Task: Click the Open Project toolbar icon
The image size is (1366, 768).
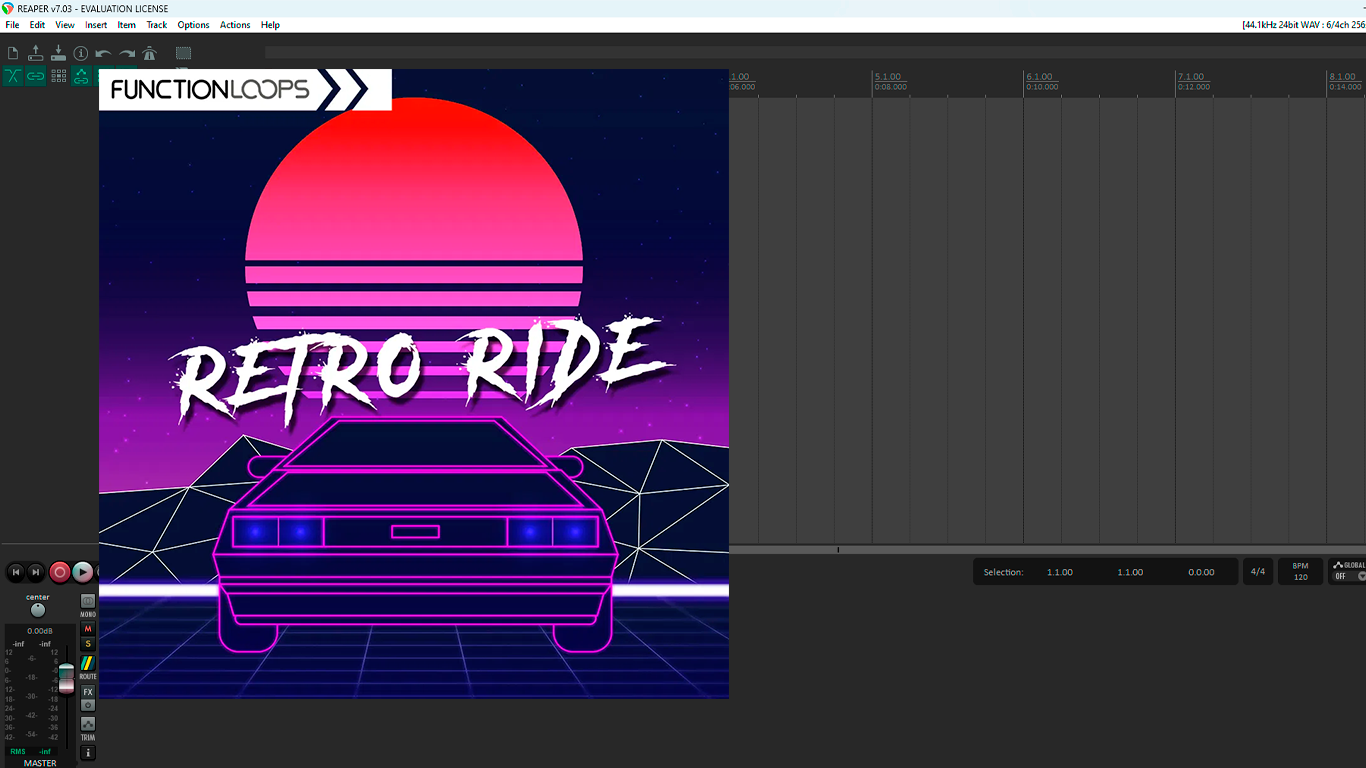Action: (36, 53)
